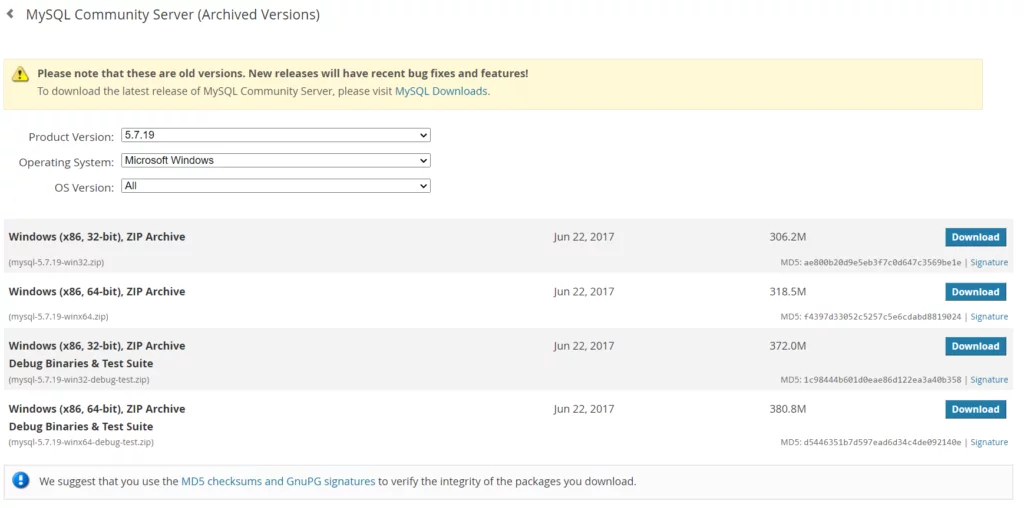Go back using the arrow beside MySQL Community Server
This screenshot has height=507, width=1024.
coord(10,14)
